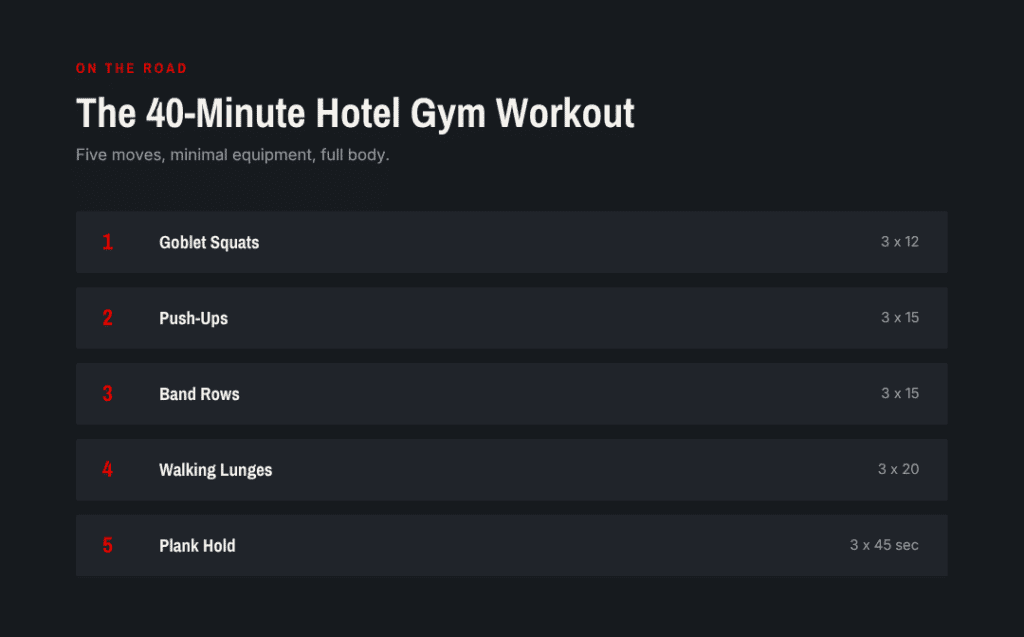Select the Band Rows exercise name
The width and height of the screenshot is (1024, 637).
point(199,394)
